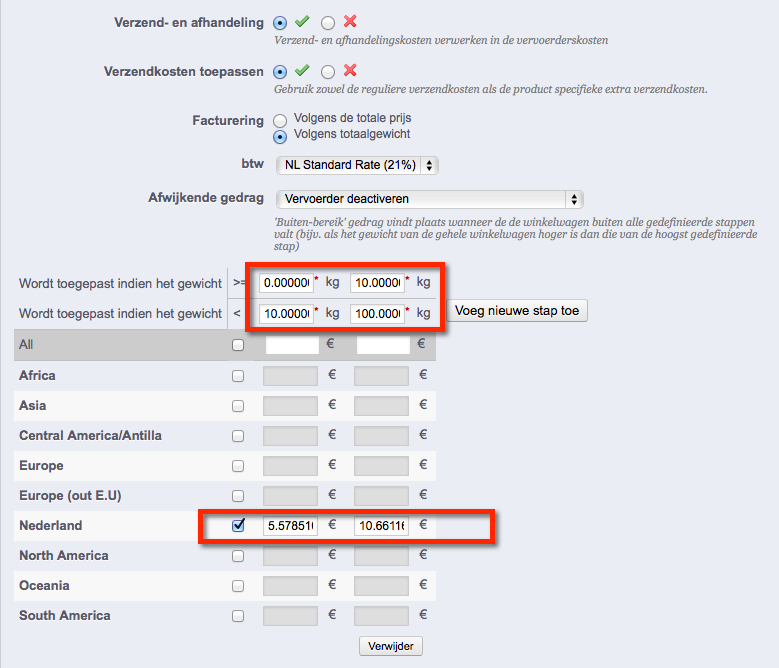Click red cross for Verzend- en afhandeling
Image resolution: width=779 pixels, height=668 pixels.
(349, 22)
